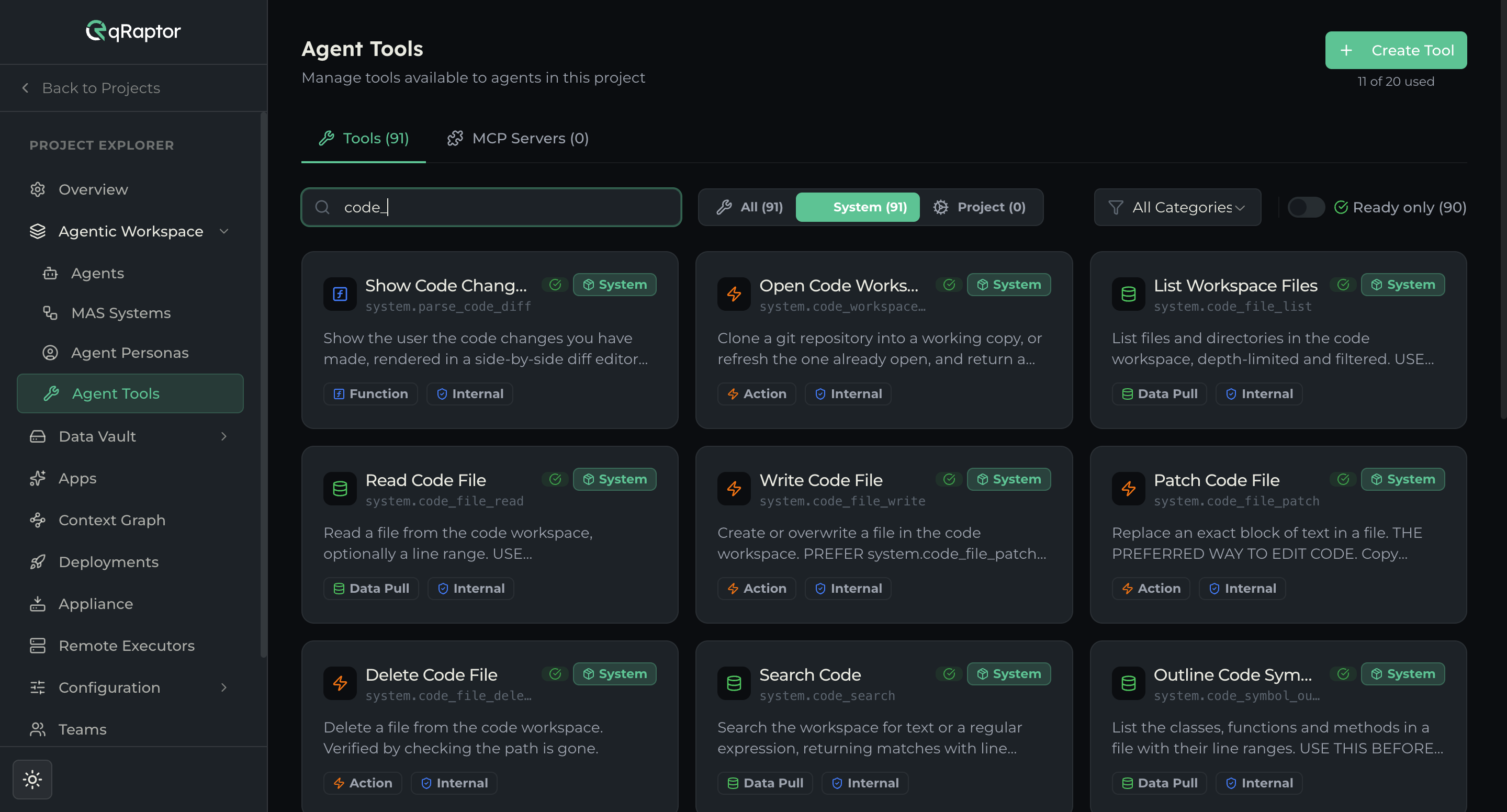Click the List Workspace Files database icon

coord(1129,294)
